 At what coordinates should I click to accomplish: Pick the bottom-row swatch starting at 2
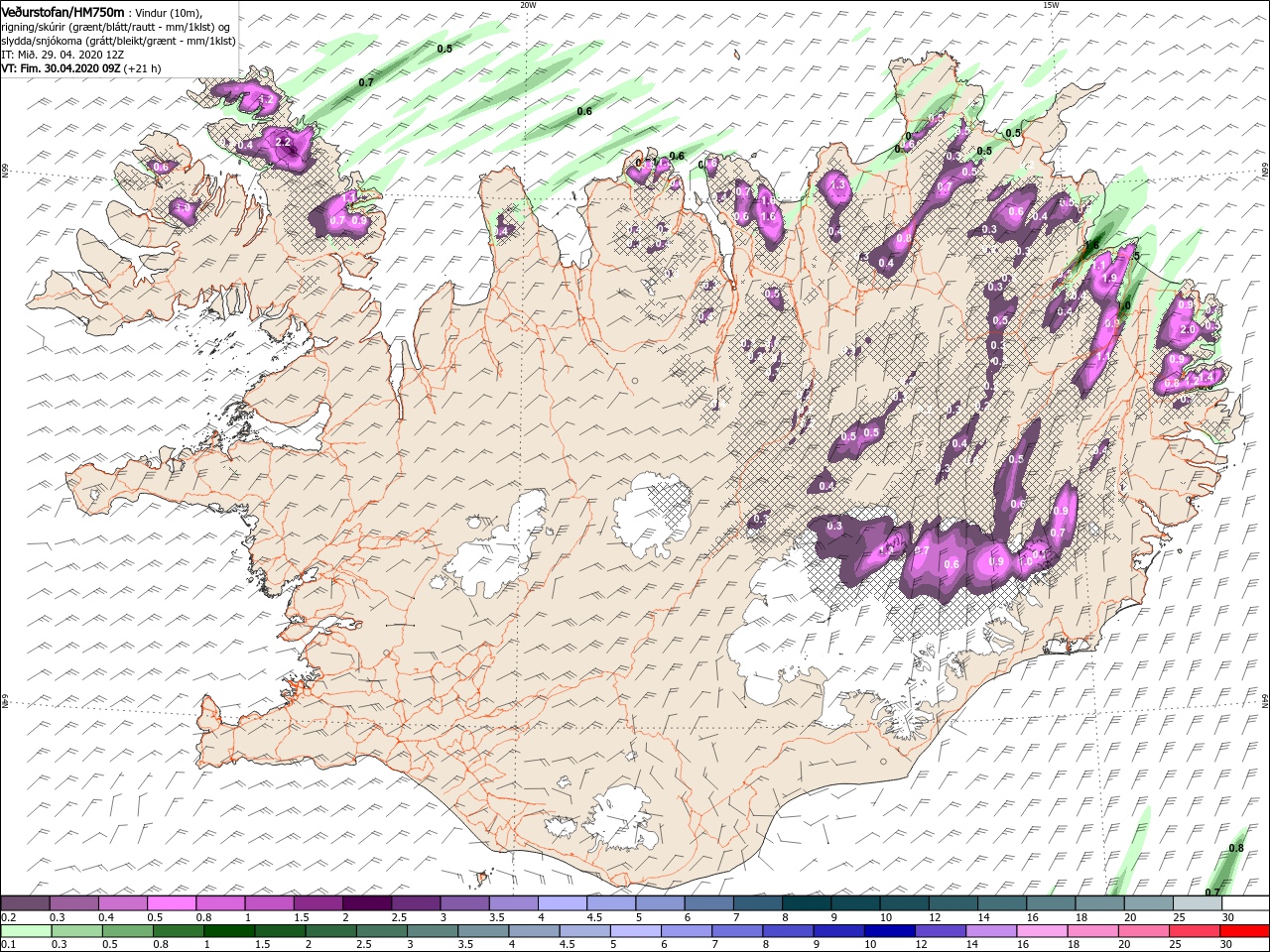click(x=330, y=930)
